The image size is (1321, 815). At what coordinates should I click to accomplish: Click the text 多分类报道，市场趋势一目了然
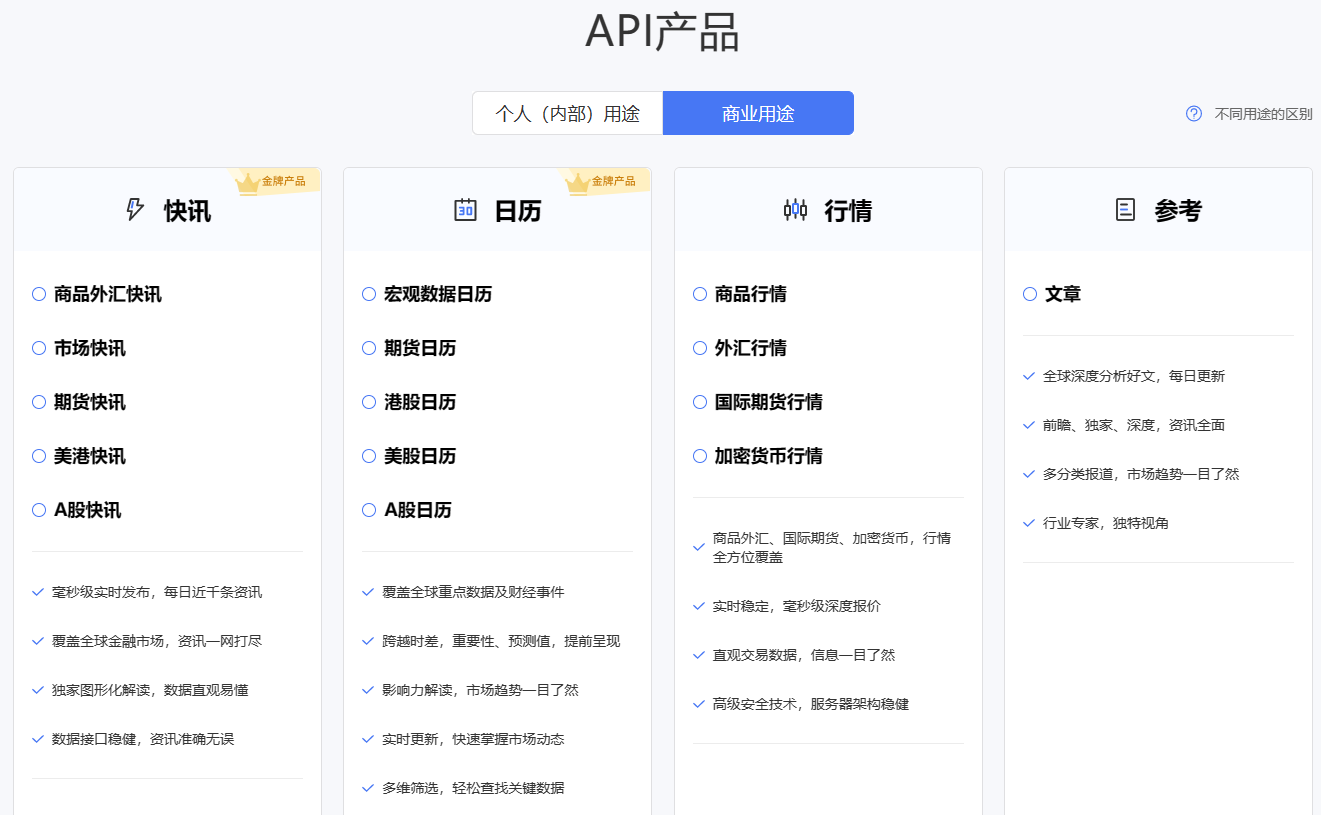1141,474
